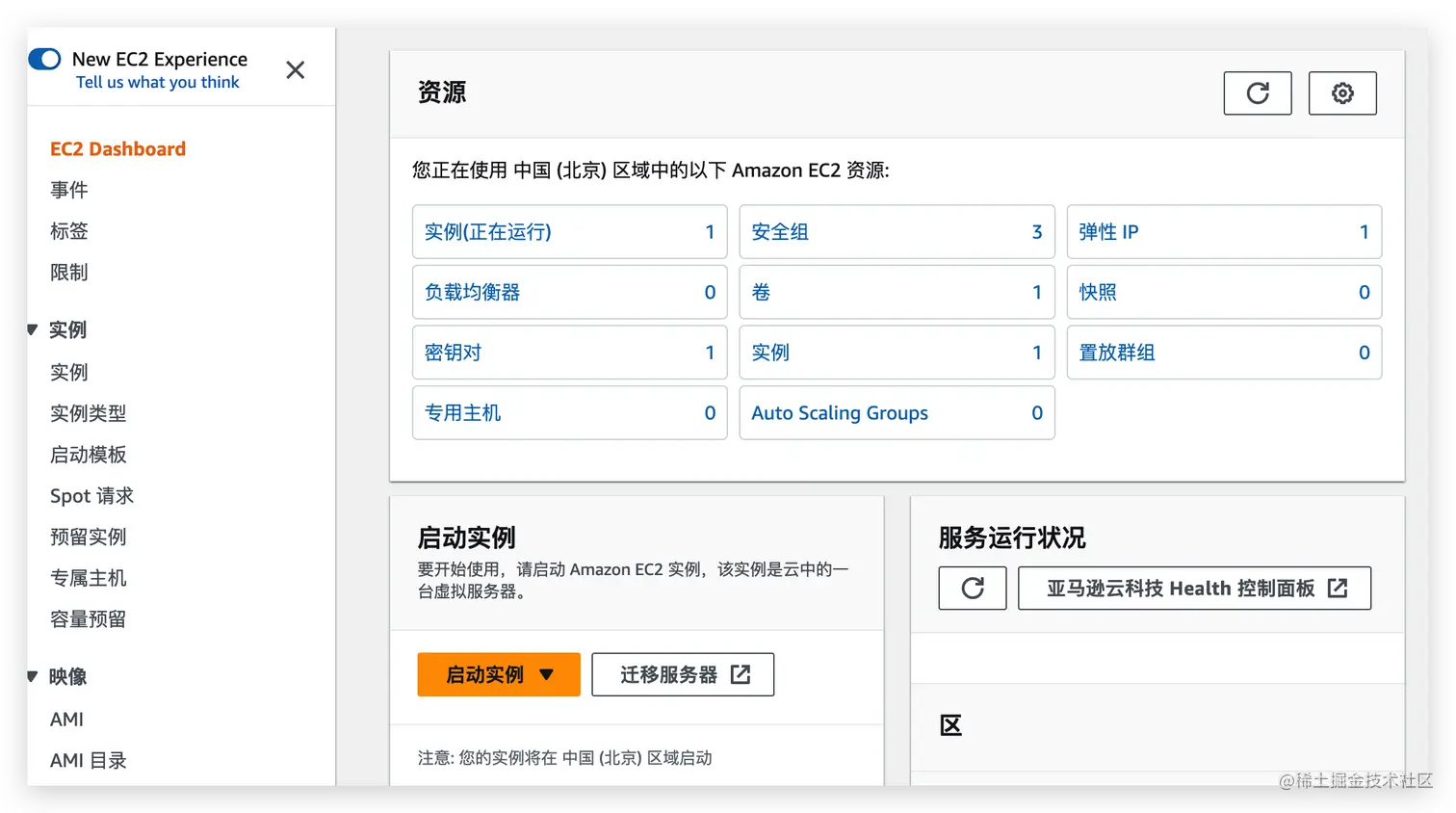Open 预留实例 in the sidebar
The width and height of the screenshot is (1456, 813).
point(89,537)
